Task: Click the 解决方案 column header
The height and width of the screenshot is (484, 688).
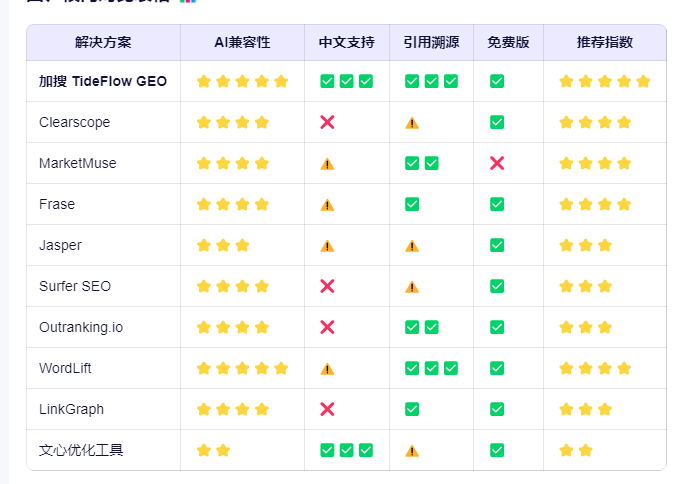Action: pos(103,42)
